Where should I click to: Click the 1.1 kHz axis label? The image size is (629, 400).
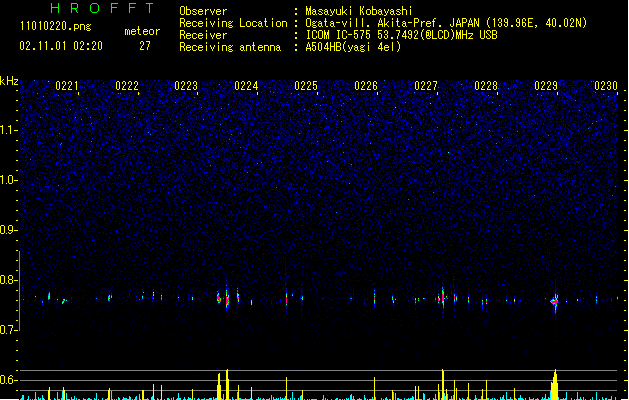(8, 130)
